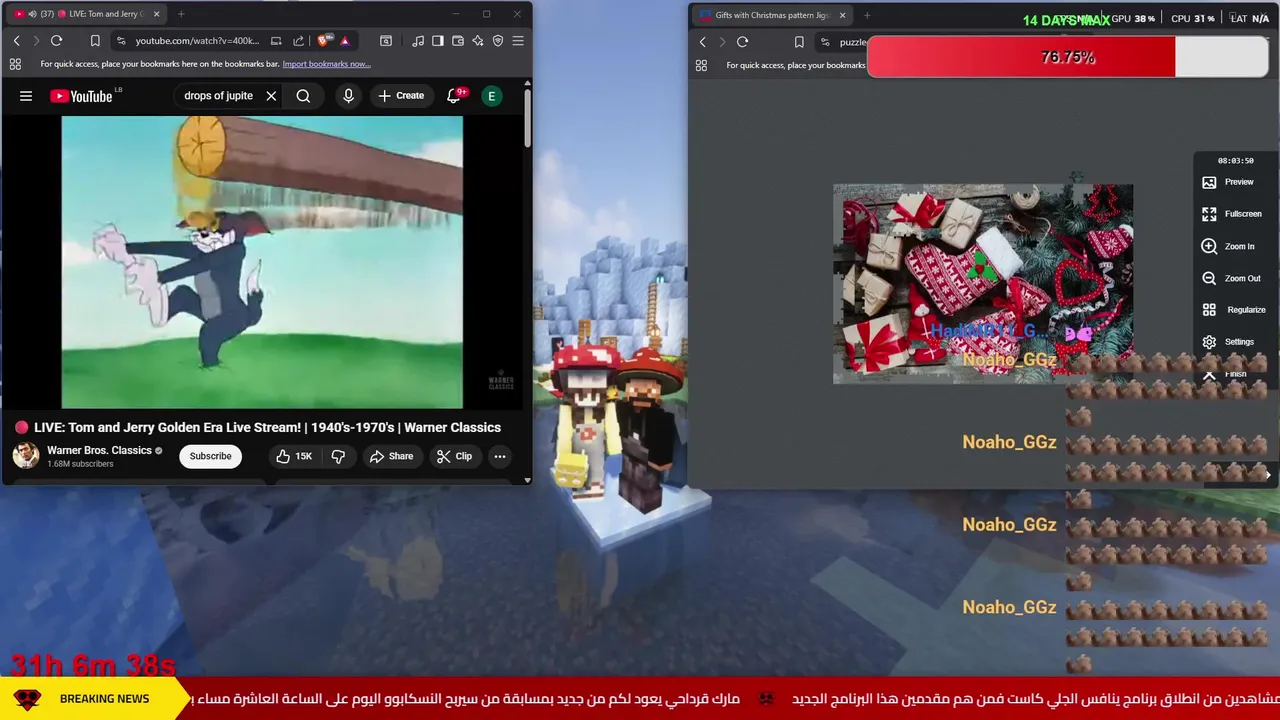
Task: Open Leo AI sparkle icon
Action: click(x=478, y=41)
